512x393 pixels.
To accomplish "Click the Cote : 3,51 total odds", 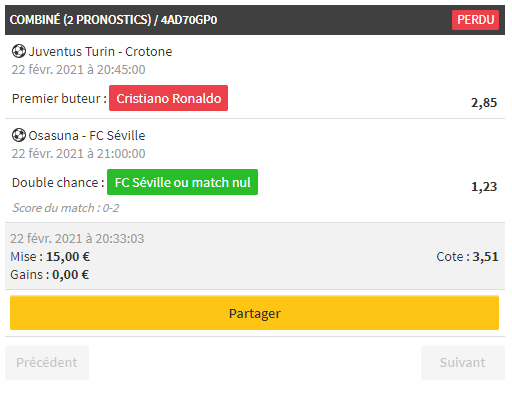I will [467, 257].
